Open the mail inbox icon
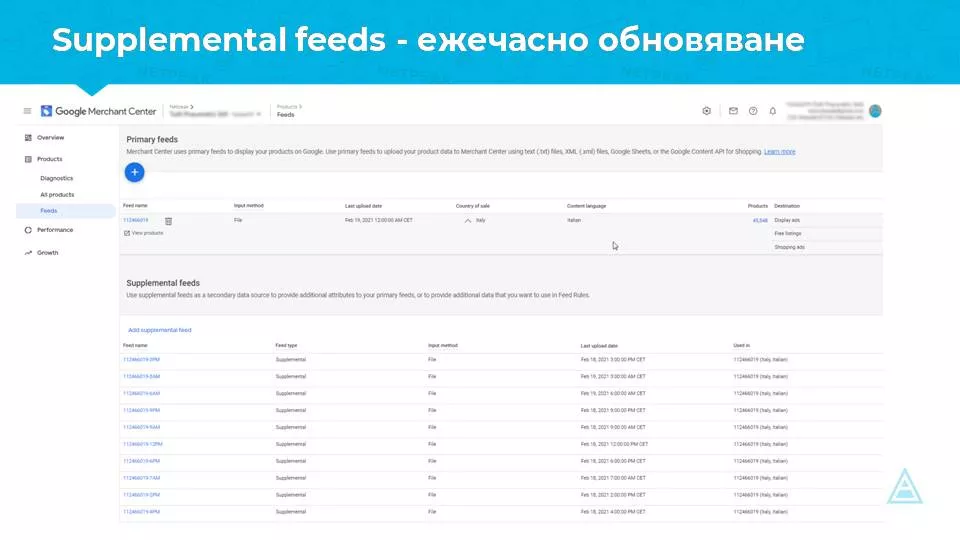The width and height of the screenshot is (960, 540). pyautogui.click(x=733, y=111)
